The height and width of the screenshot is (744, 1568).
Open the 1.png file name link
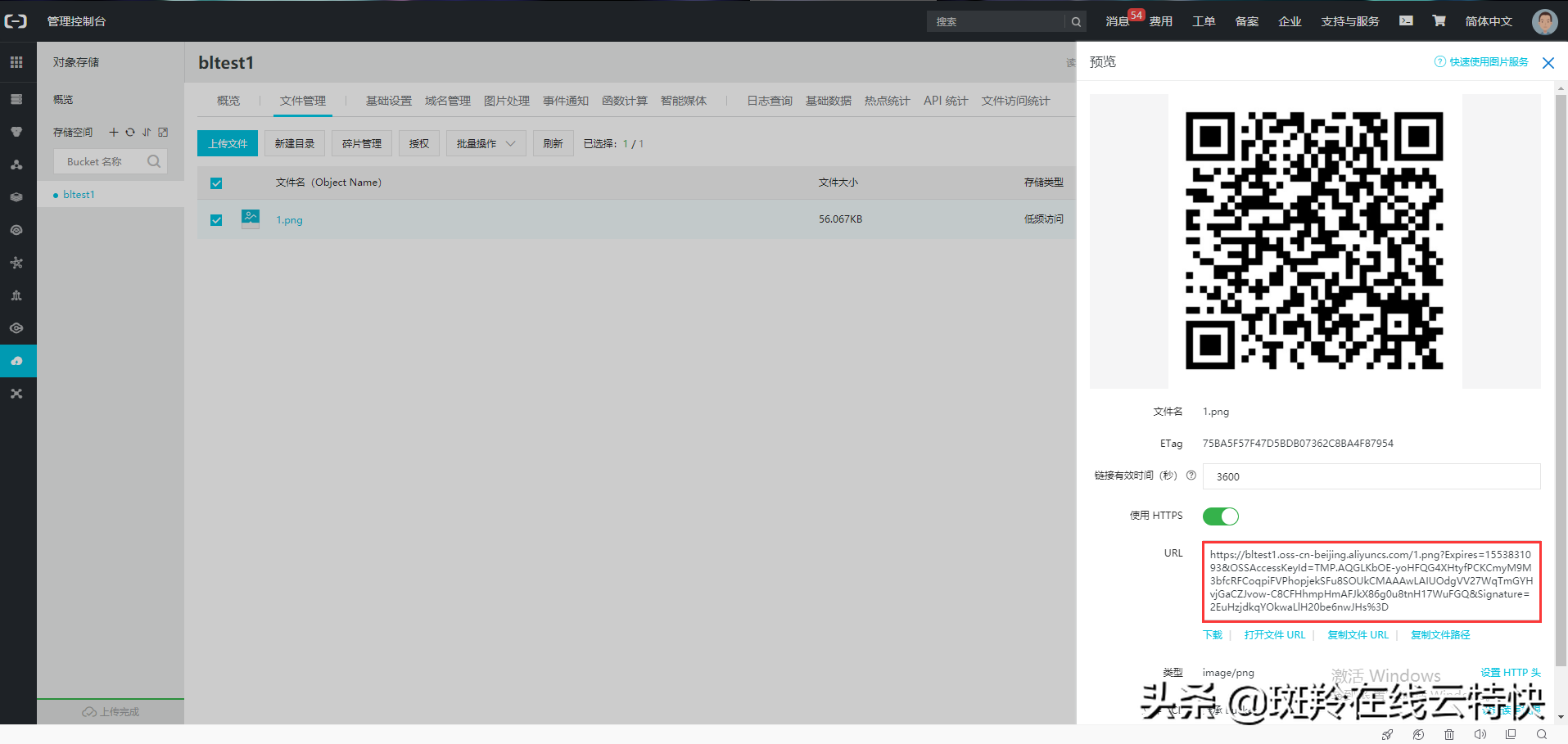pyautogui.click(x=289, y=220)
